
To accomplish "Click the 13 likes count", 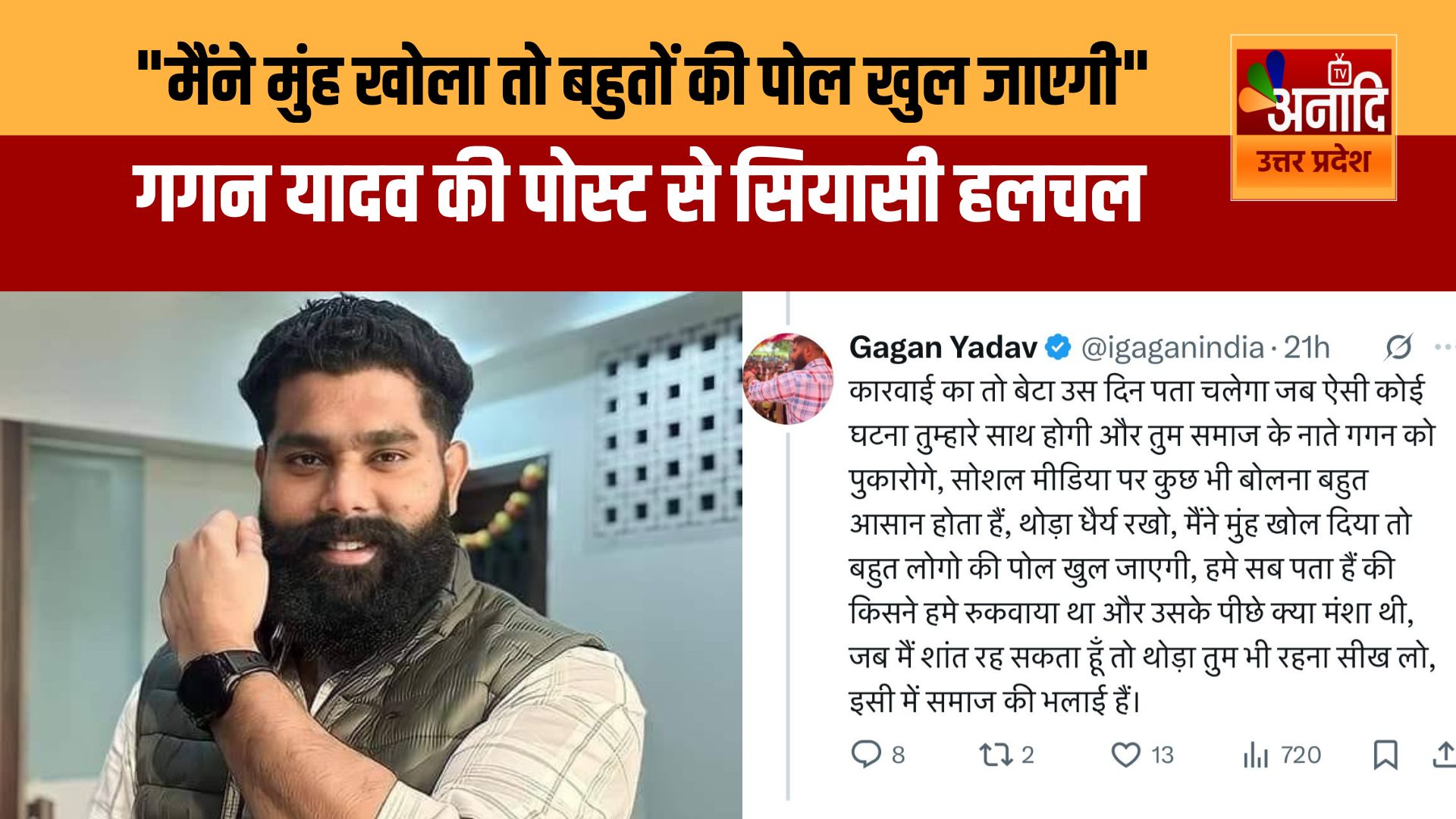I will coord(1163,755).
